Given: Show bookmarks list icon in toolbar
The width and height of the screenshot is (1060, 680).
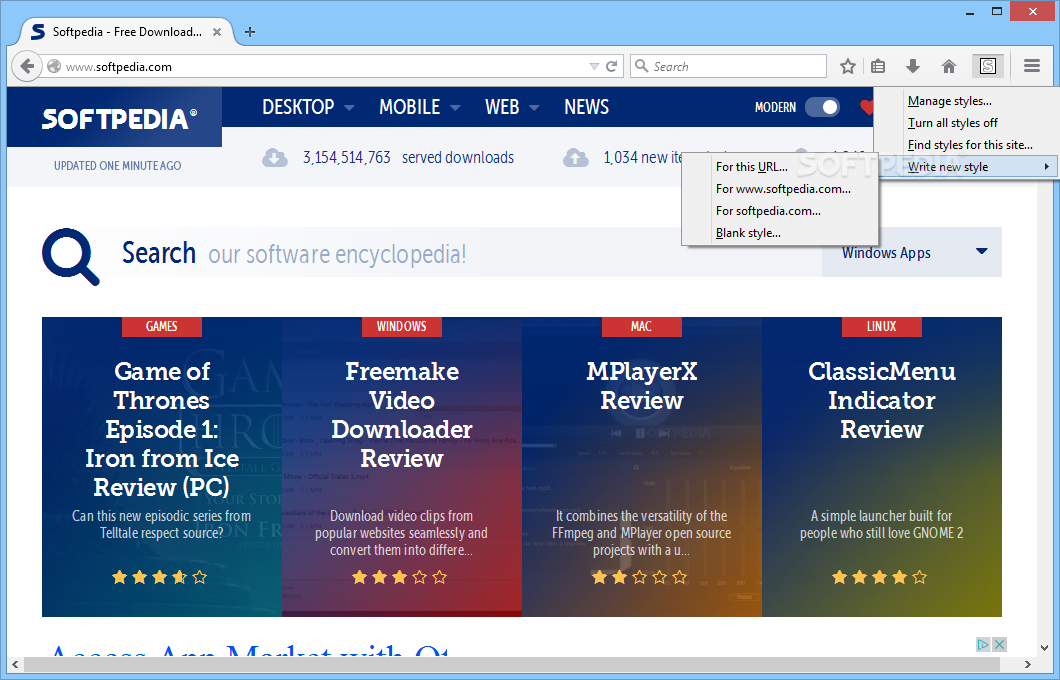Looking at the screenshot, I should (878, 66).
